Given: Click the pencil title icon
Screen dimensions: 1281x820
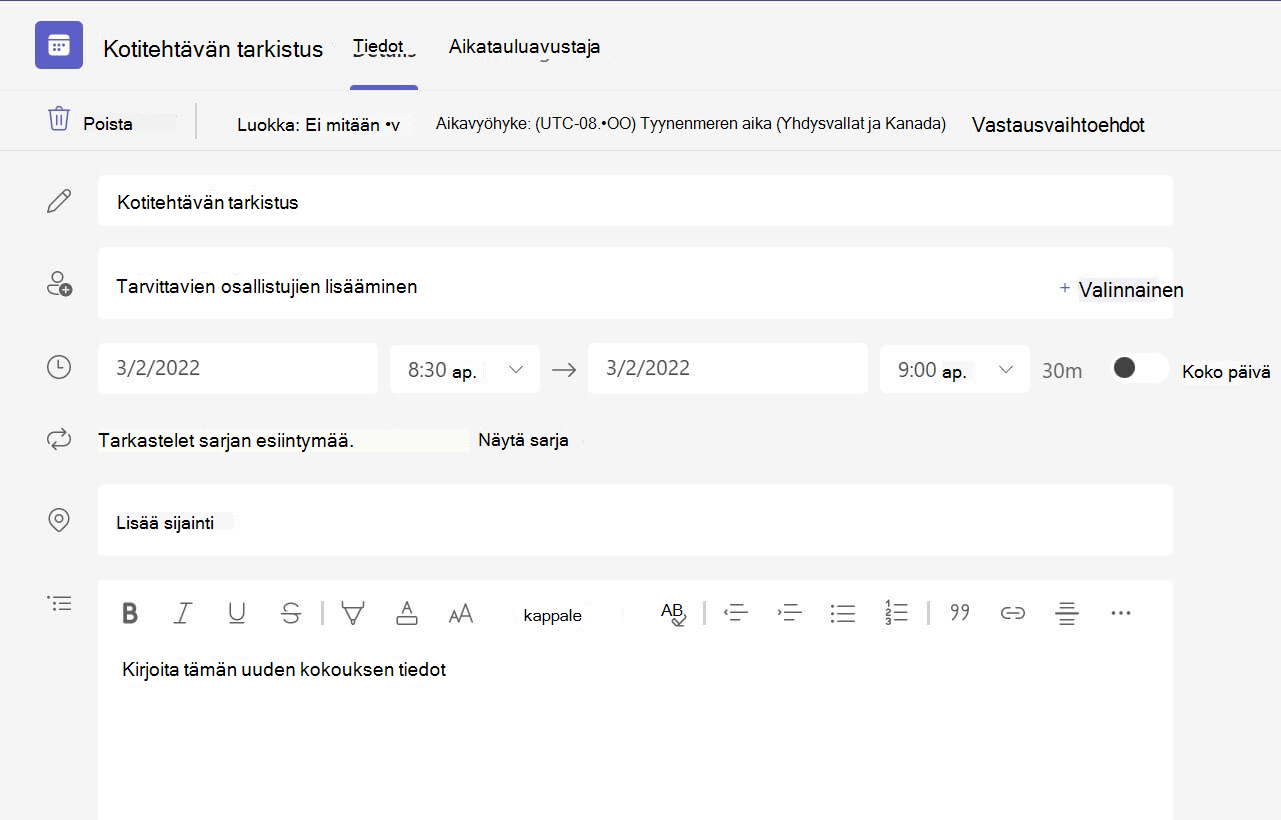Looking at the screenshot, I should pos(59,201).
